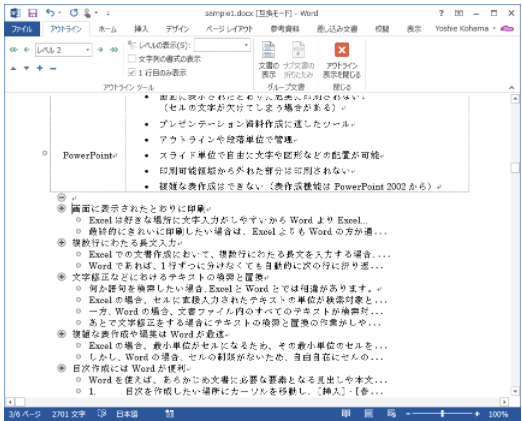This screenshot has width=522, height=421.
Task: Click the blue plus Expand icon
Action: [40, 68]
